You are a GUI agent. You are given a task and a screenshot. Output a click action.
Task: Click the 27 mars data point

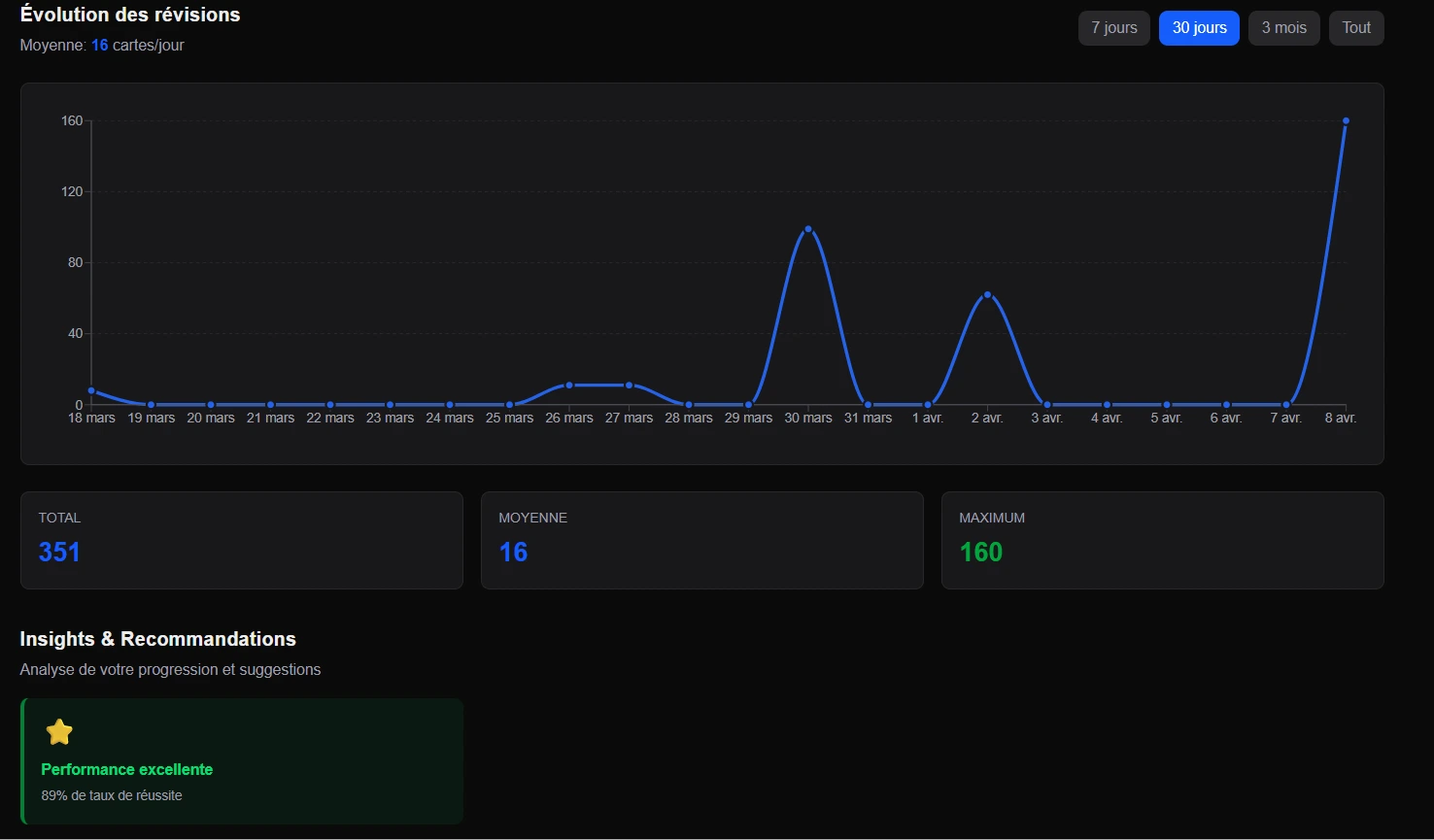pos(629,386)
